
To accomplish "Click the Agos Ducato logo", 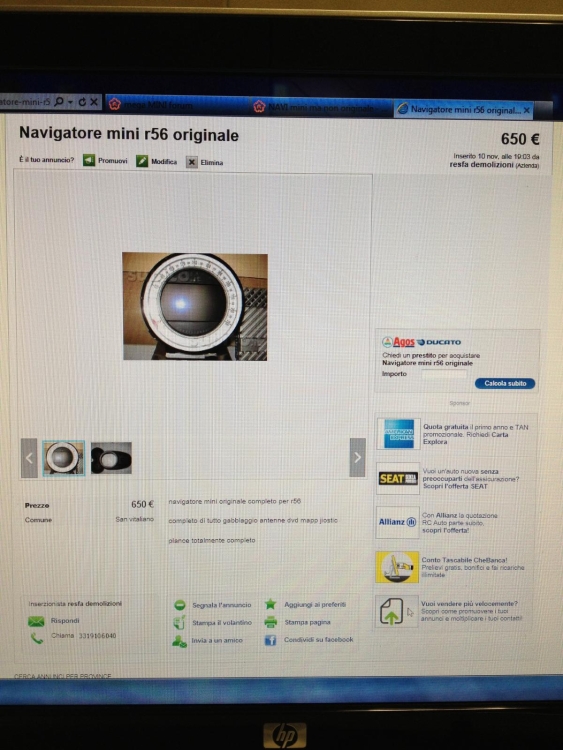I will [x=421, y=342].
